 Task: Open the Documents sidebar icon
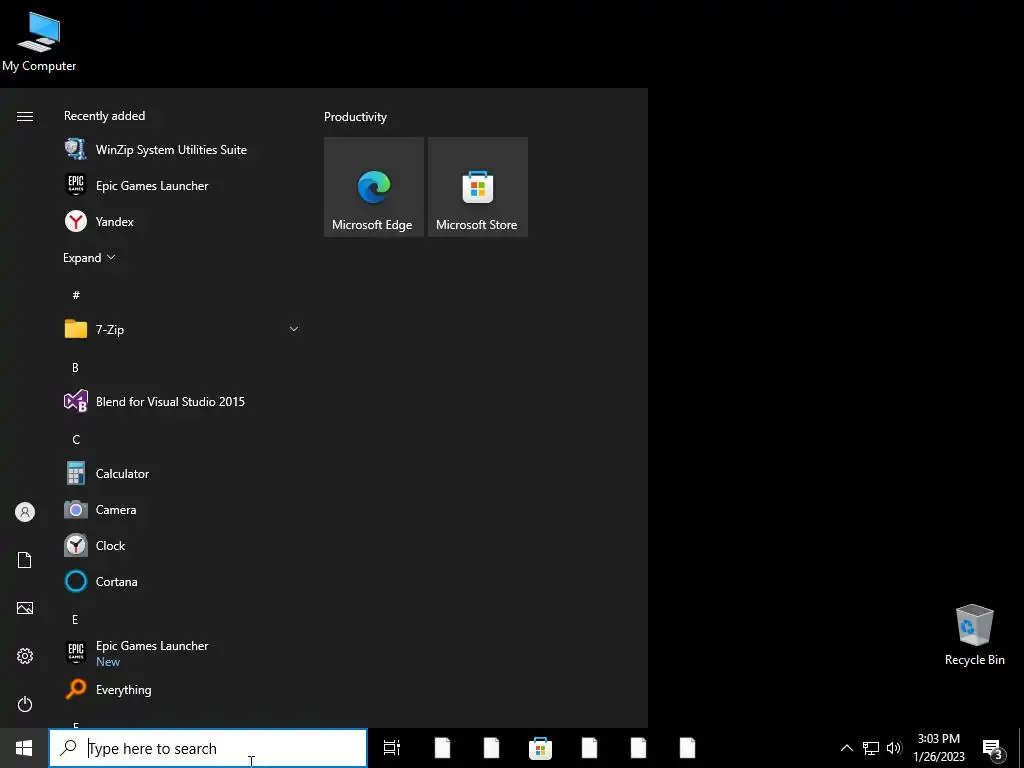point(25,560)
